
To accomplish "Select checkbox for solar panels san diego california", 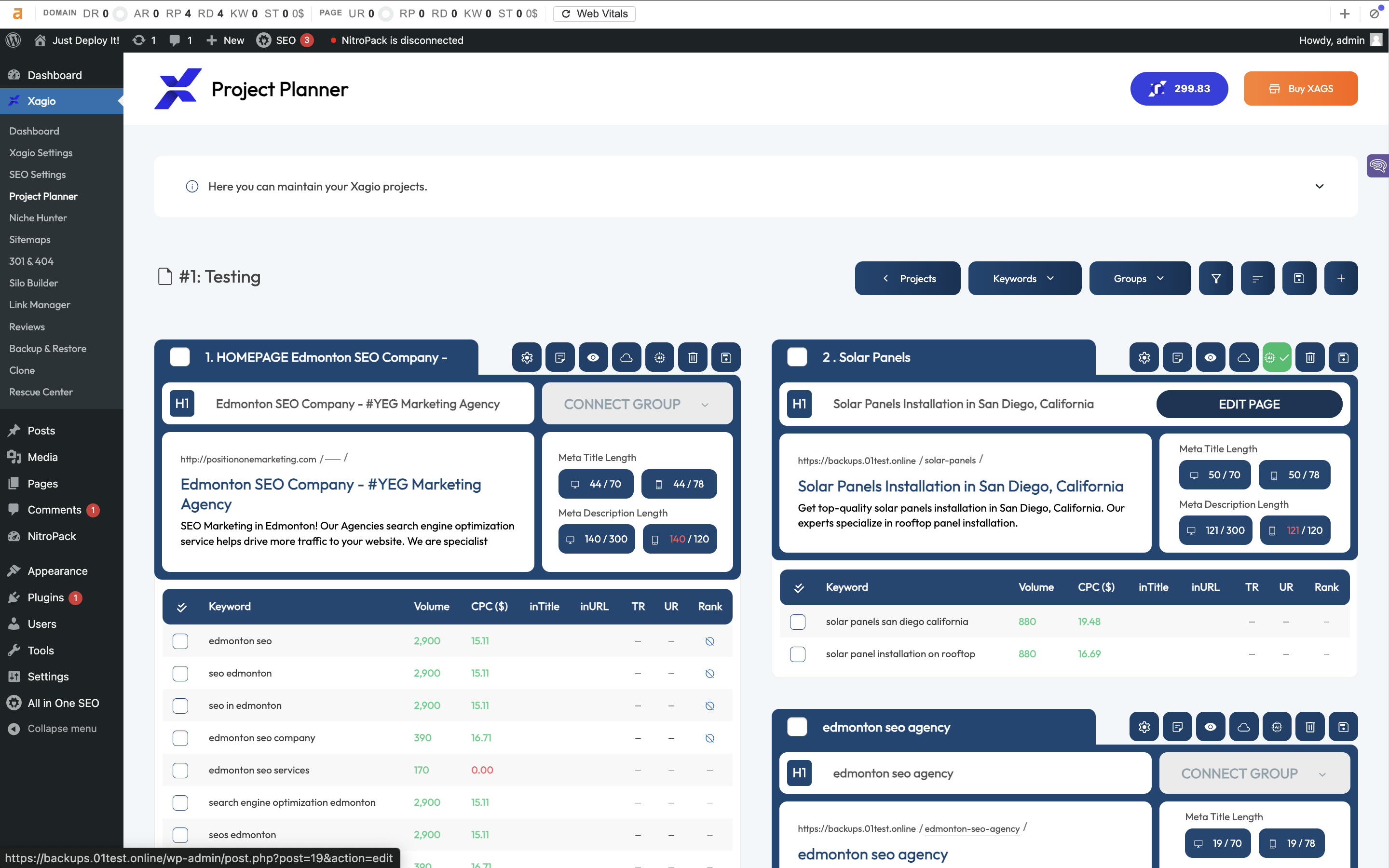I will tap(797, 622).
